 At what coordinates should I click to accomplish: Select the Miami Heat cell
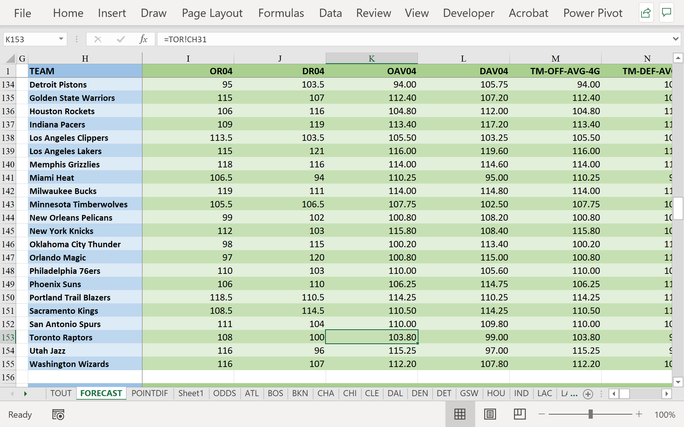[85, 178]
